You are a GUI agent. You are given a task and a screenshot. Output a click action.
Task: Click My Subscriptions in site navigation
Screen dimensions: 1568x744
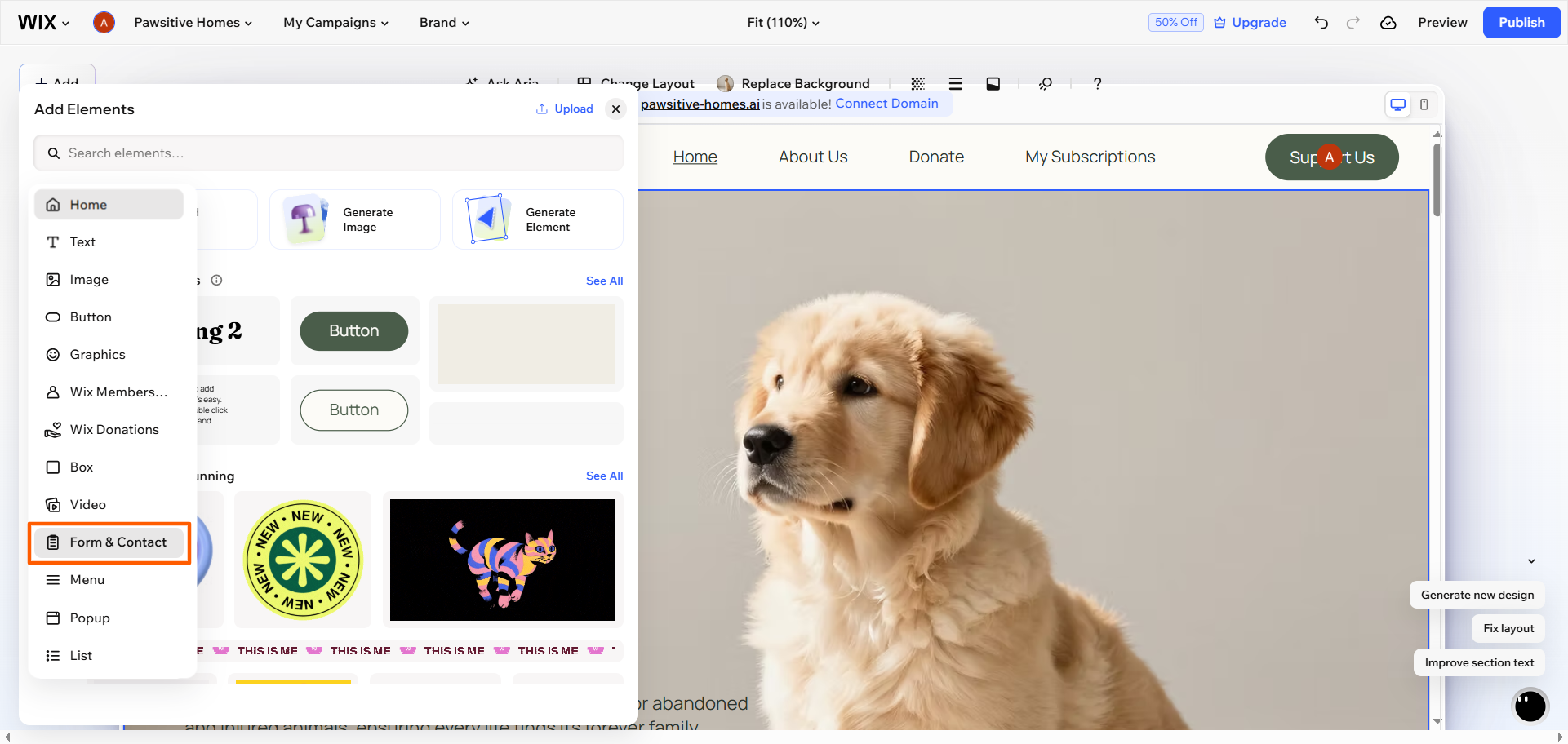click(x=1090, y=157)
